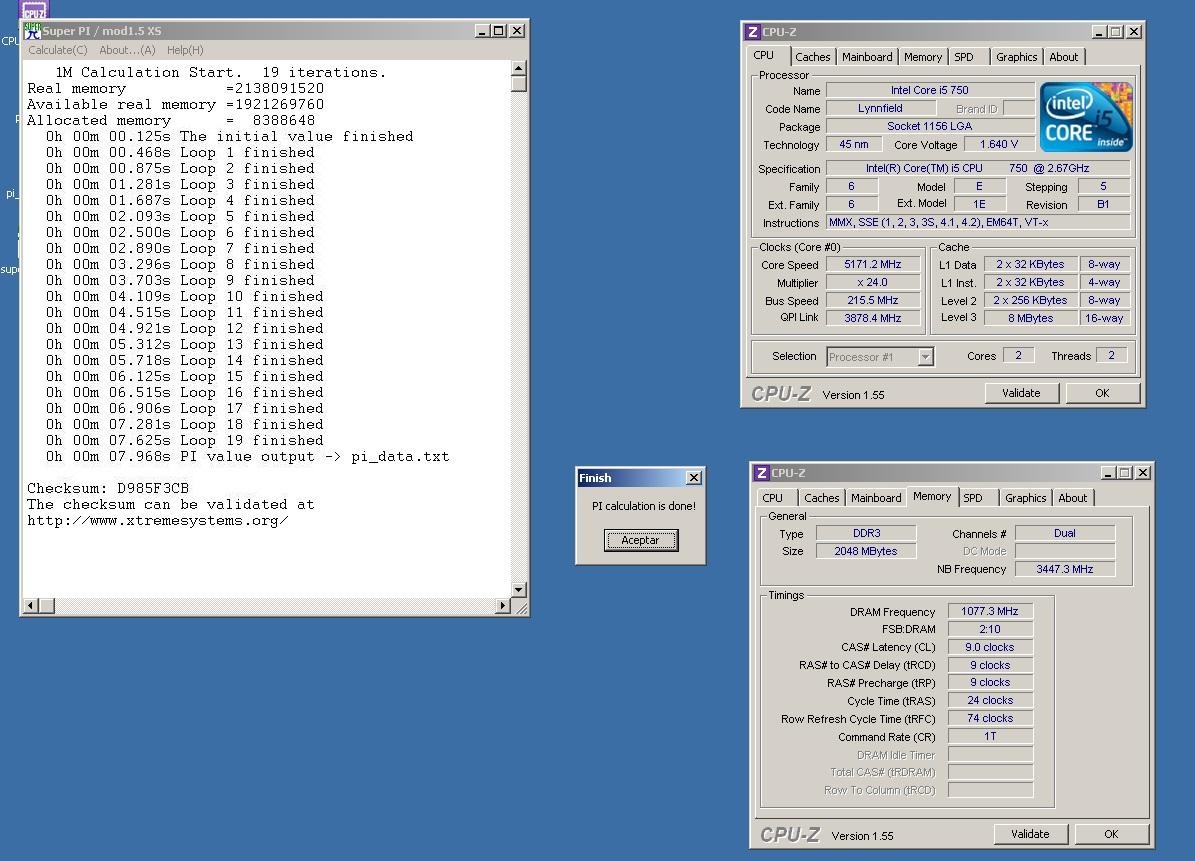
Task: Click the Intel Core i5 logo
Action: tap(1086, 117)
